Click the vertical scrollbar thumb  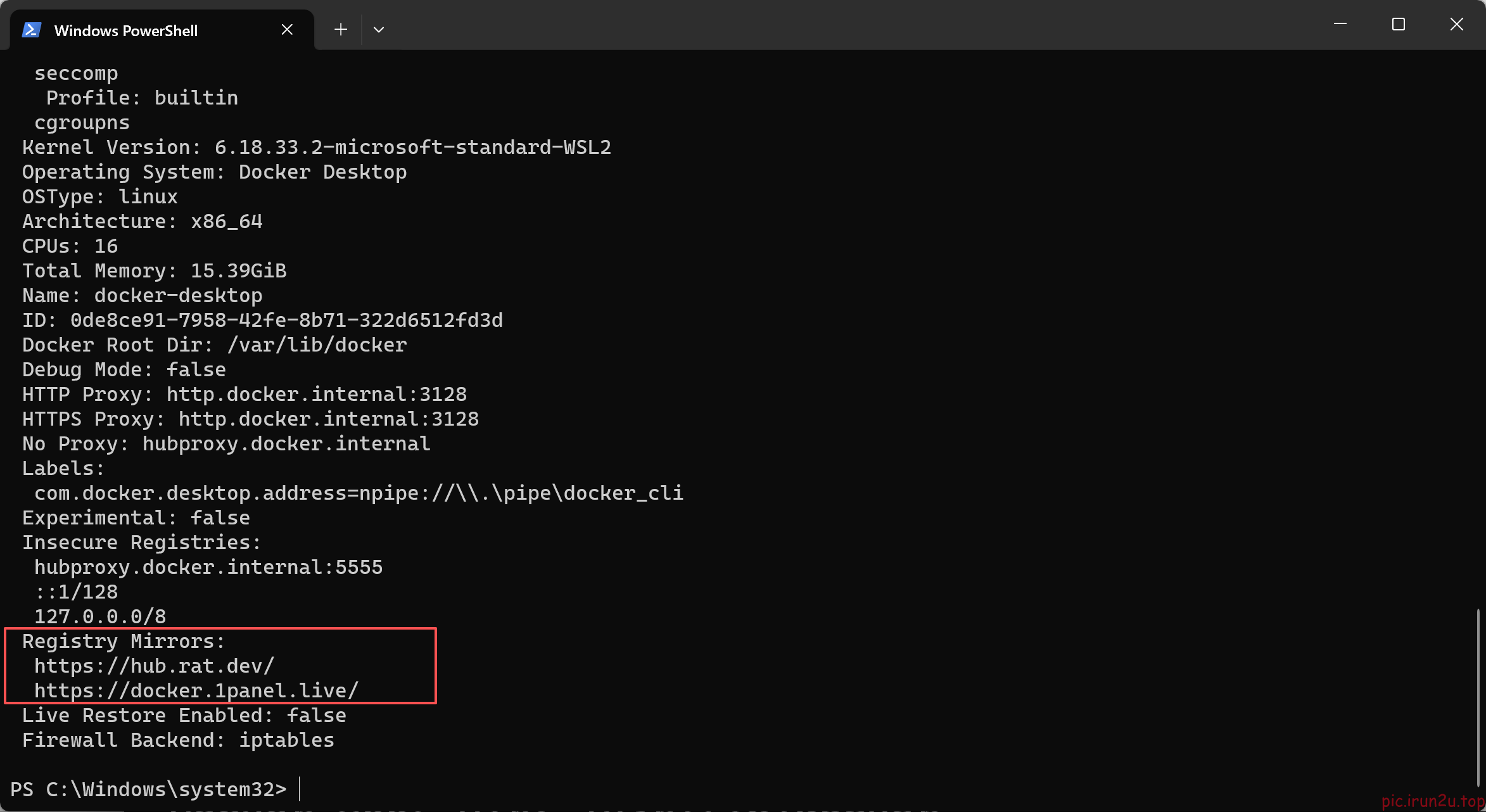pos(1478,697)
